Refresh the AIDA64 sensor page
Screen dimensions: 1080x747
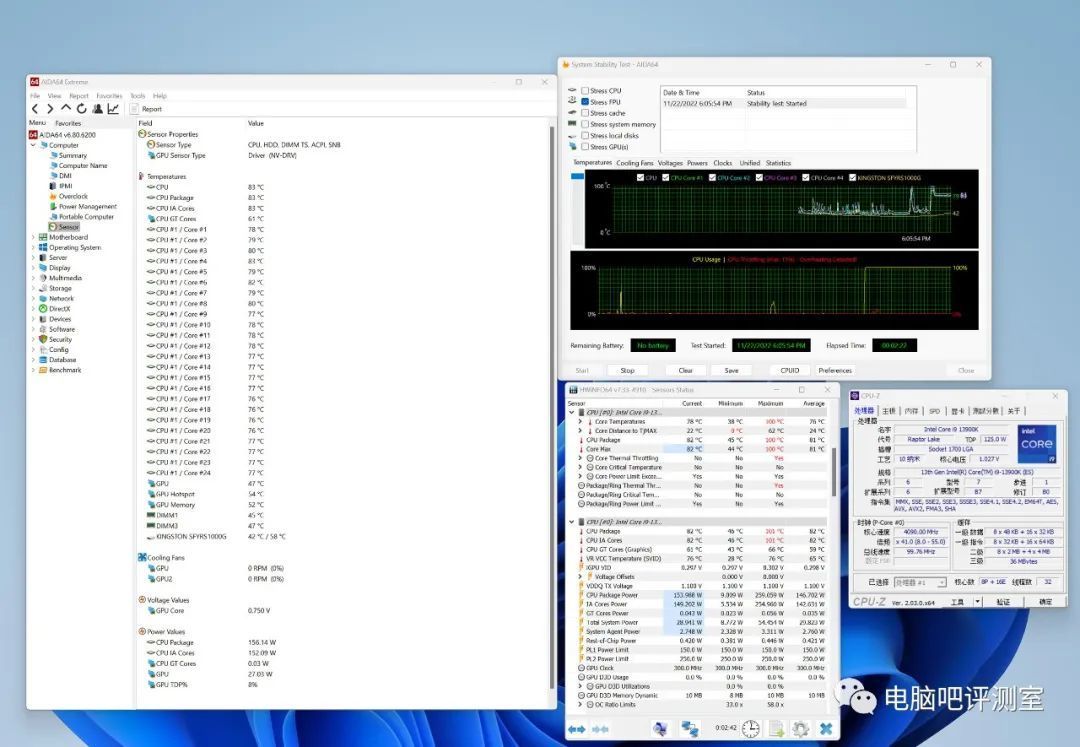click(81, 109)
